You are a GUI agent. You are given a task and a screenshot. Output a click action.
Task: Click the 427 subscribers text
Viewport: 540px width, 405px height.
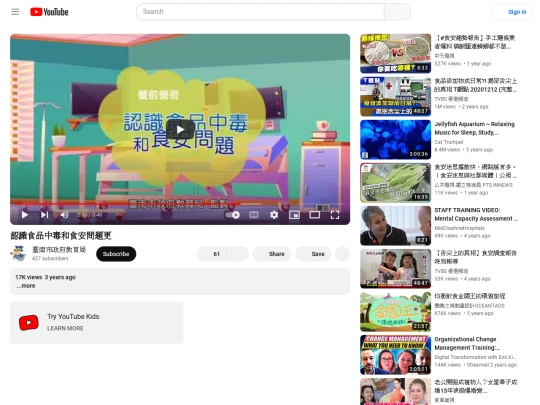tap(50, 258)
